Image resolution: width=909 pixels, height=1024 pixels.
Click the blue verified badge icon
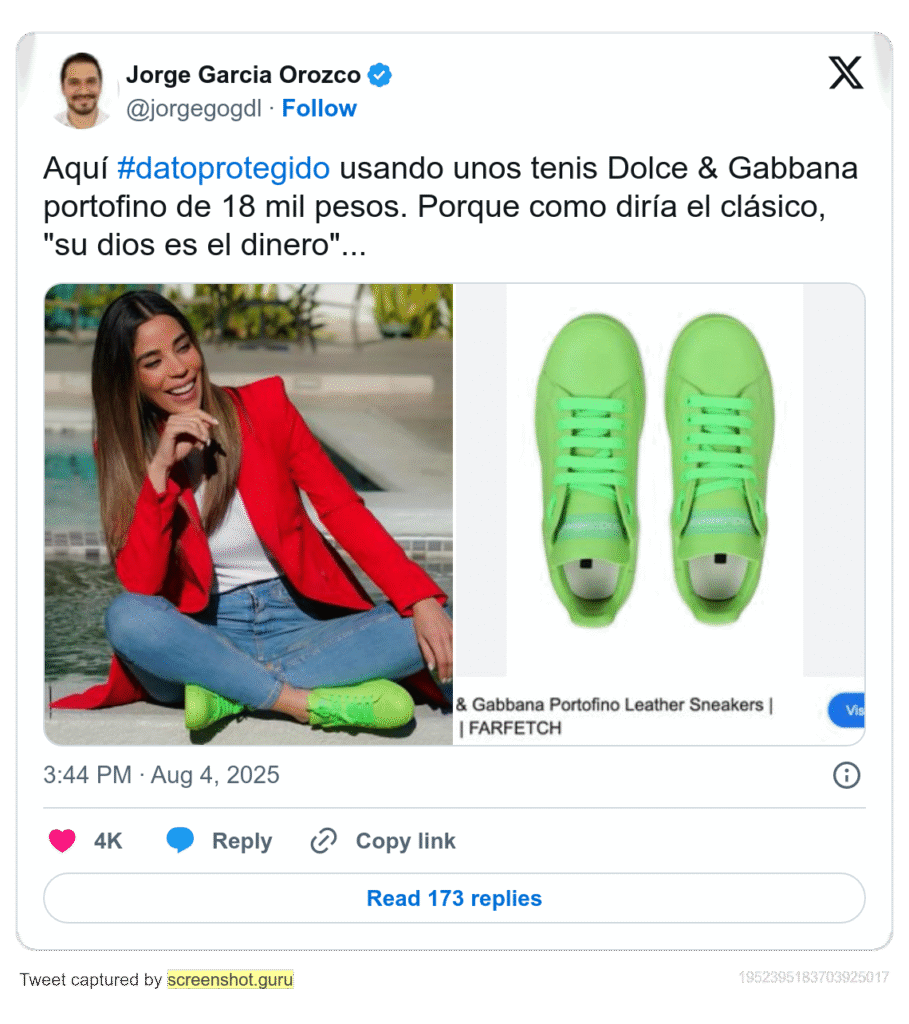[379, 75]
